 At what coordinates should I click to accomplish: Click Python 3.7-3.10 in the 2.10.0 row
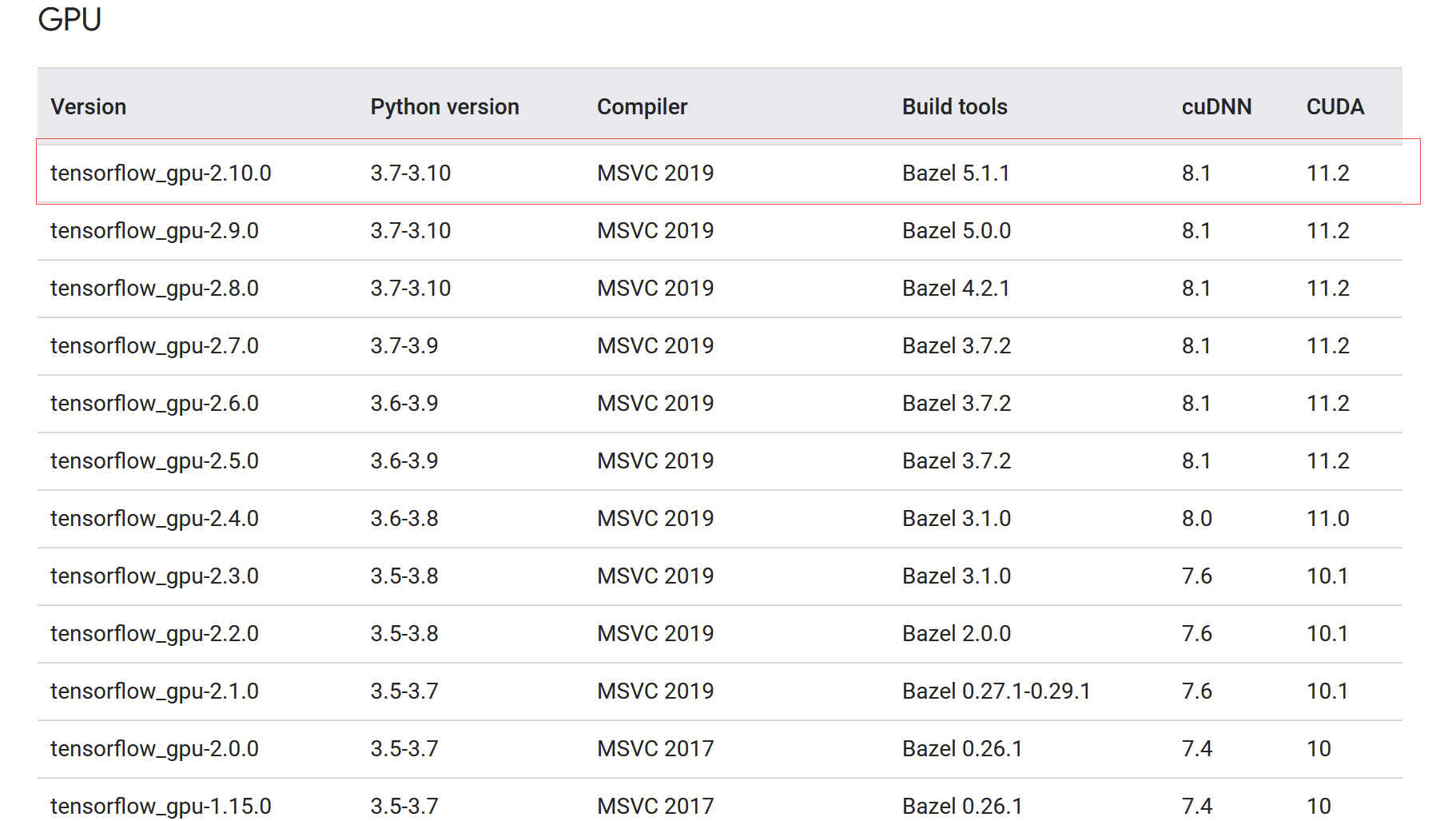[410, 173]
